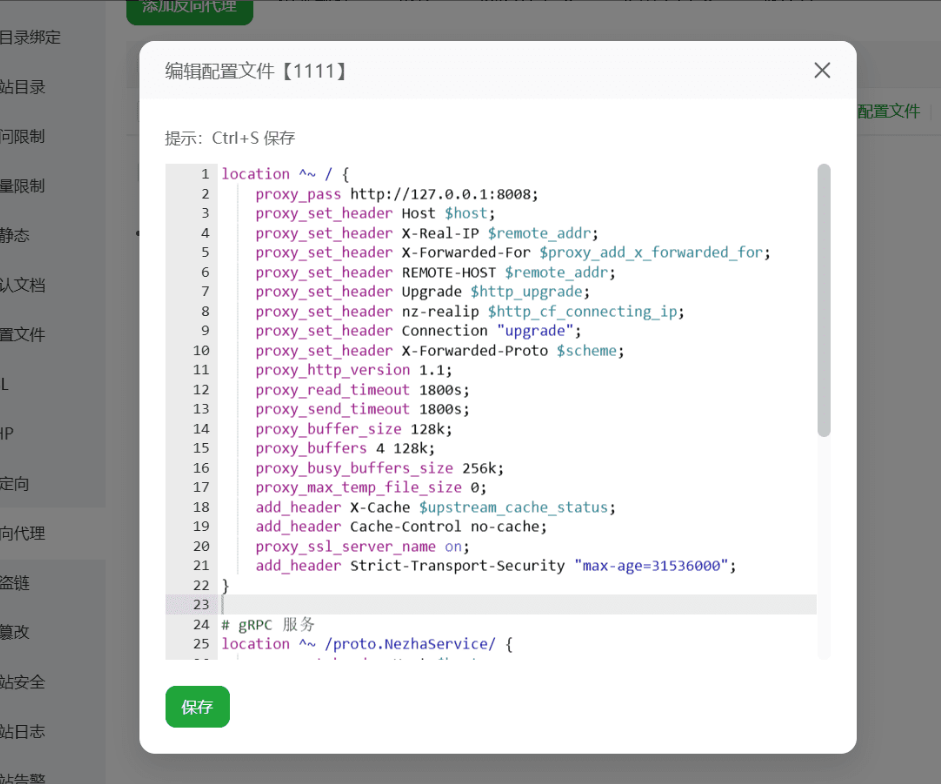Click the "upgrade" string on line 9
This screenshot has height=784, width=941.
click(538, 331)
